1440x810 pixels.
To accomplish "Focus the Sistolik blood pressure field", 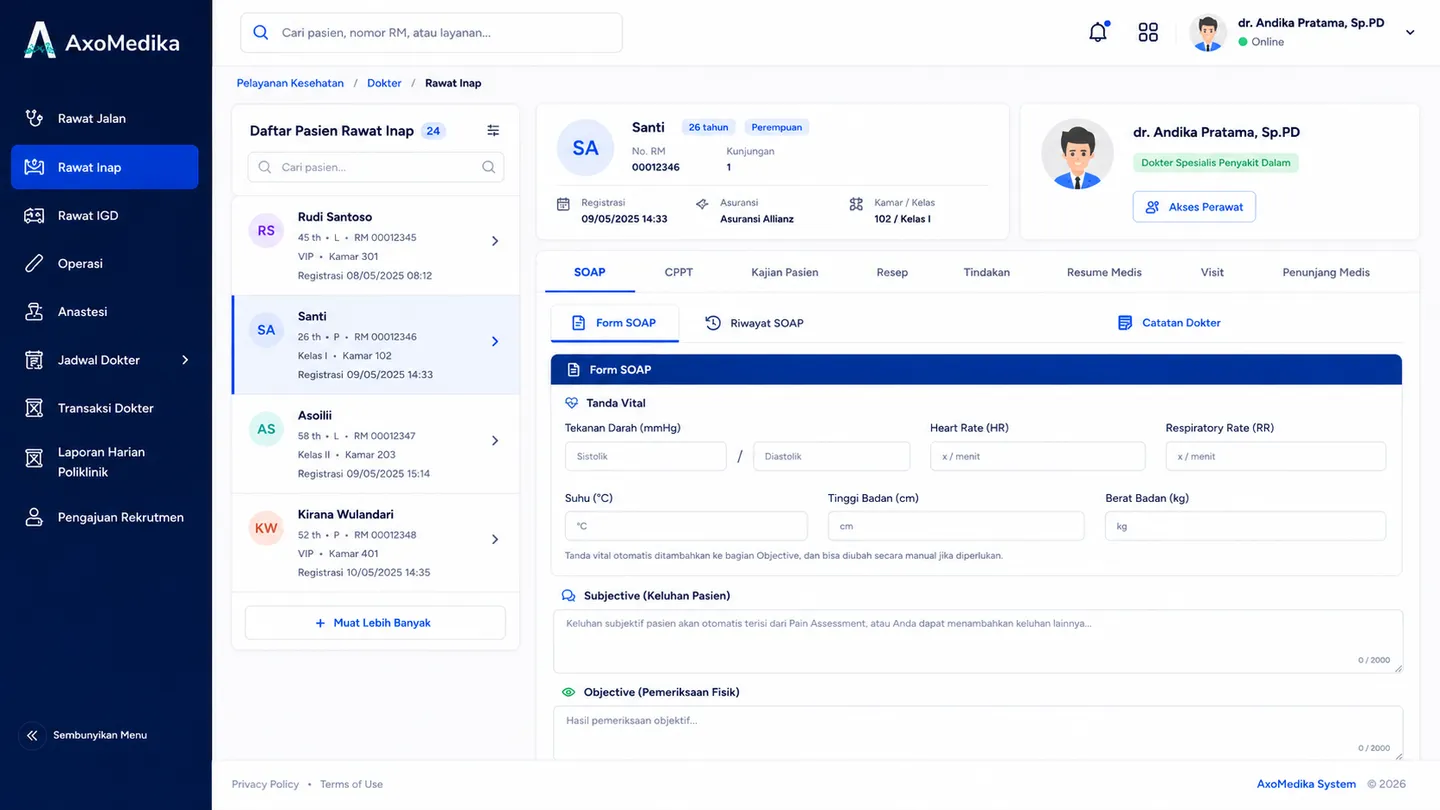I will pos(645,456).
